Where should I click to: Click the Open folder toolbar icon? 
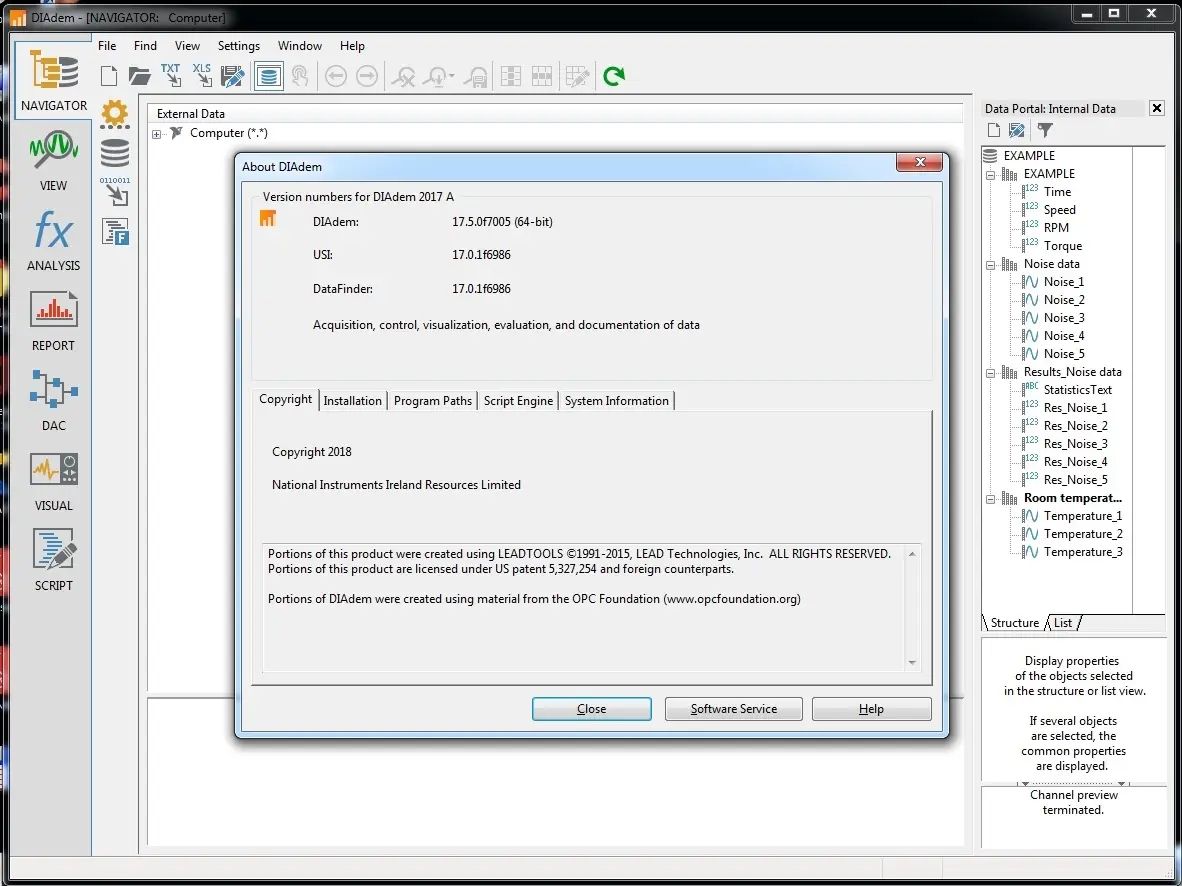pos(139,76)
